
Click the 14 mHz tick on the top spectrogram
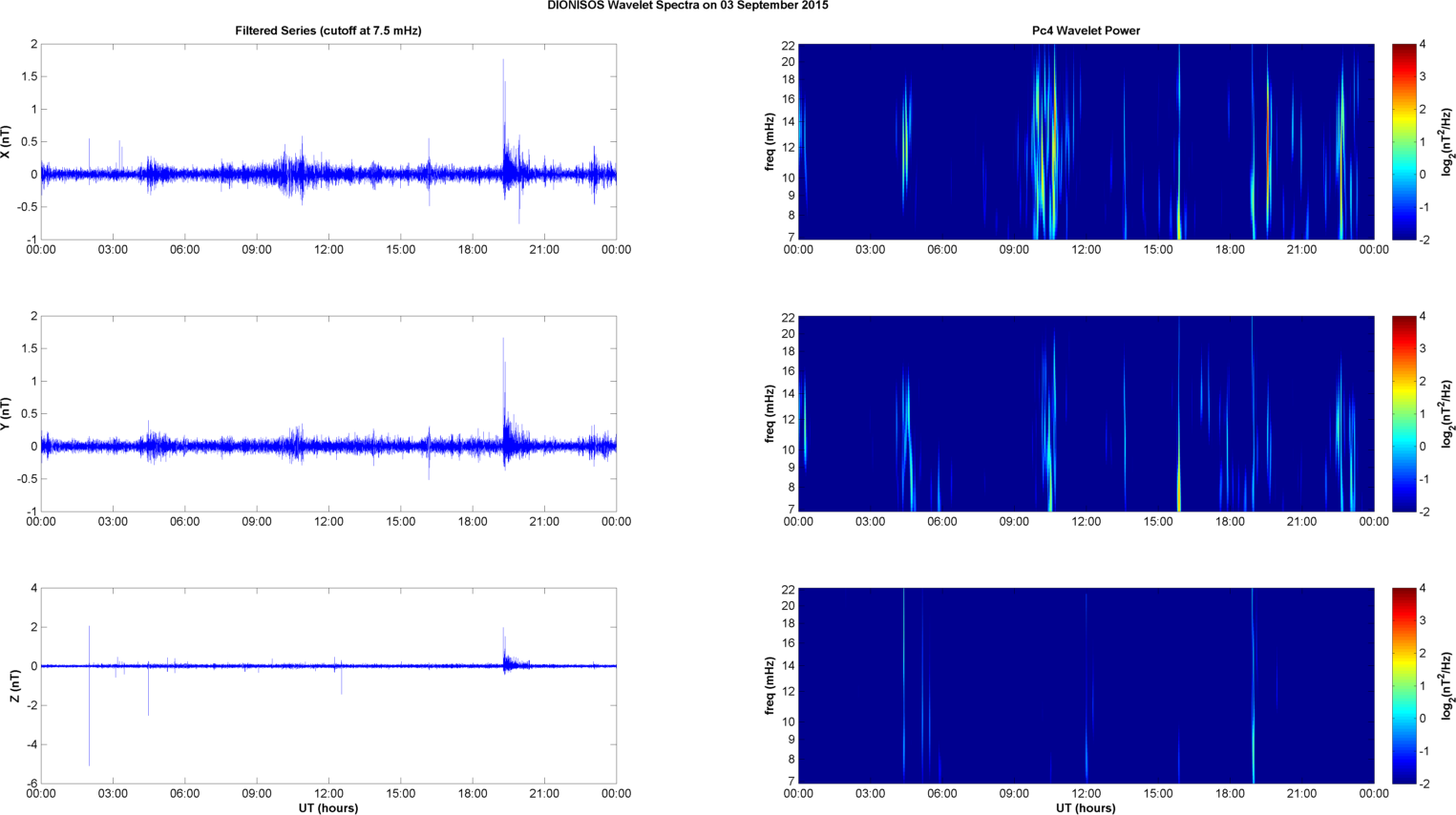pos(788,122)
